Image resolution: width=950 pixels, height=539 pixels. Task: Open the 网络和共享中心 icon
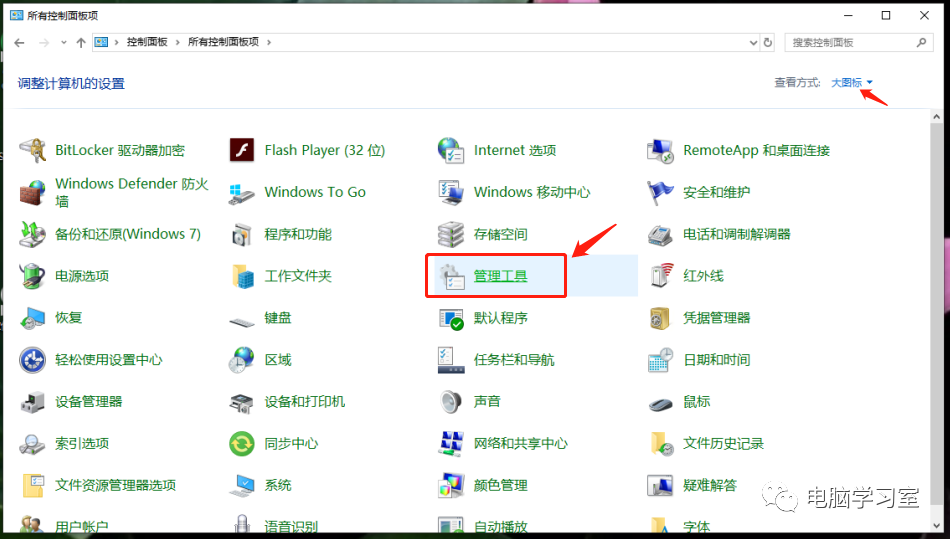[451, 443]
